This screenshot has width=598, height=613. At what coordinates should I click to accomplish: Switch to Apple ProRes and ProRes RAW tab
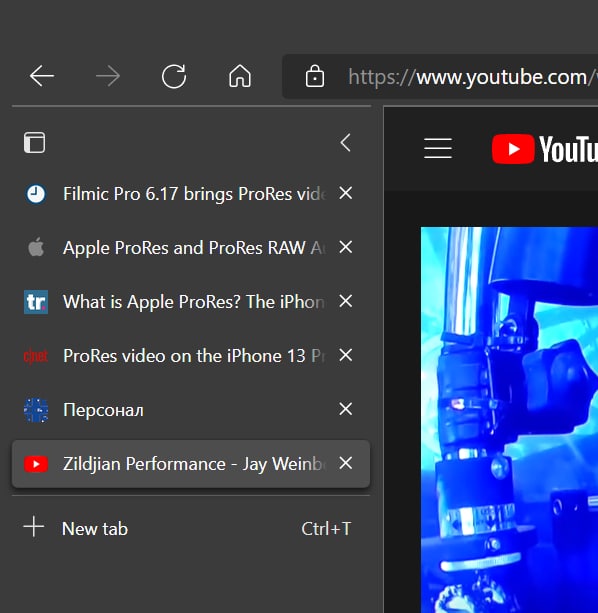(191, 247)
